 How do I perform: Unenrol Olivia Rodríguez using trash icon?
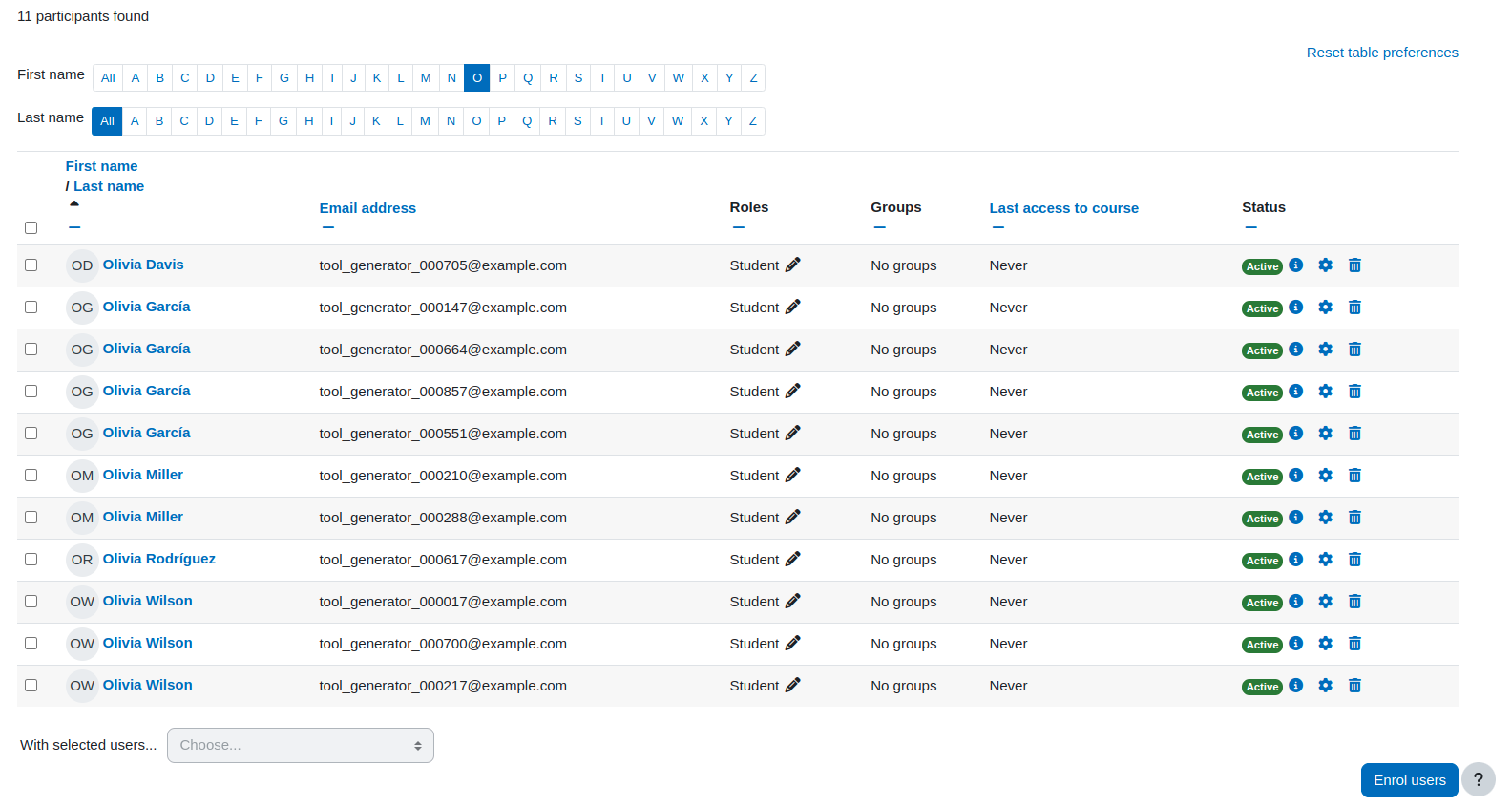click(1354, 559)
